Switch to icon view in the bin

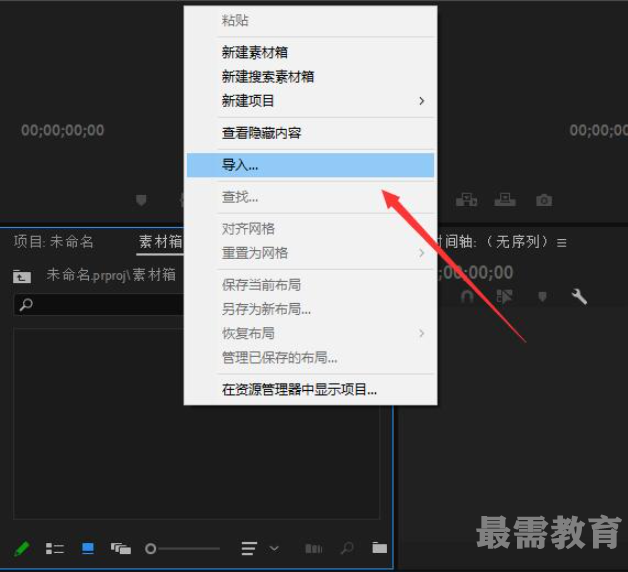pos(88,548)
